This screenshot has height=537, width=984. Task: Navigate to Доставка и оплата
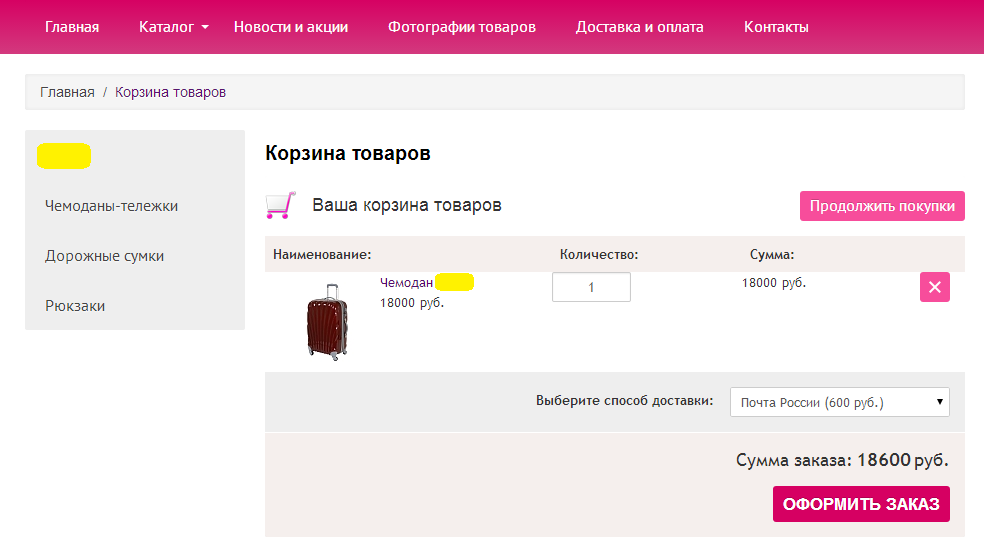(x=639, y=27)
